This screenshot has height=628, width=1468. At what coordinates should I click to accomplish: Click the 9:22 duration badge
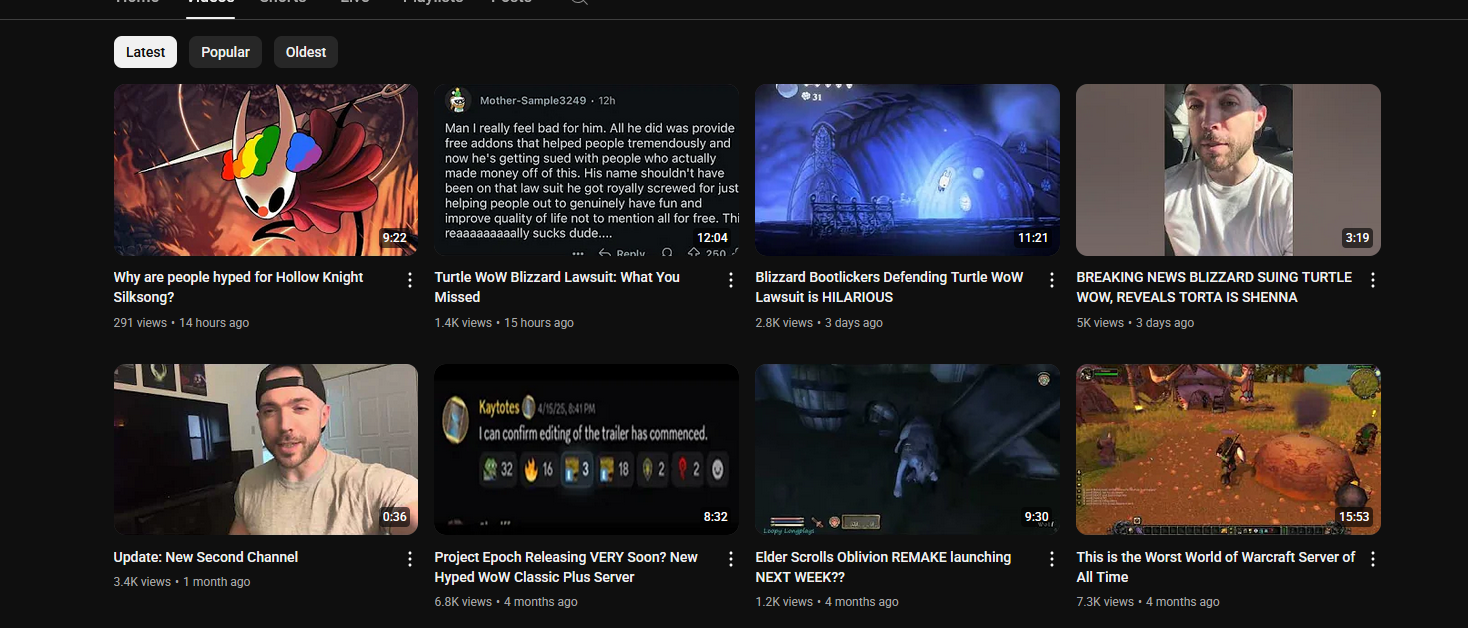(x=394, y=238)
